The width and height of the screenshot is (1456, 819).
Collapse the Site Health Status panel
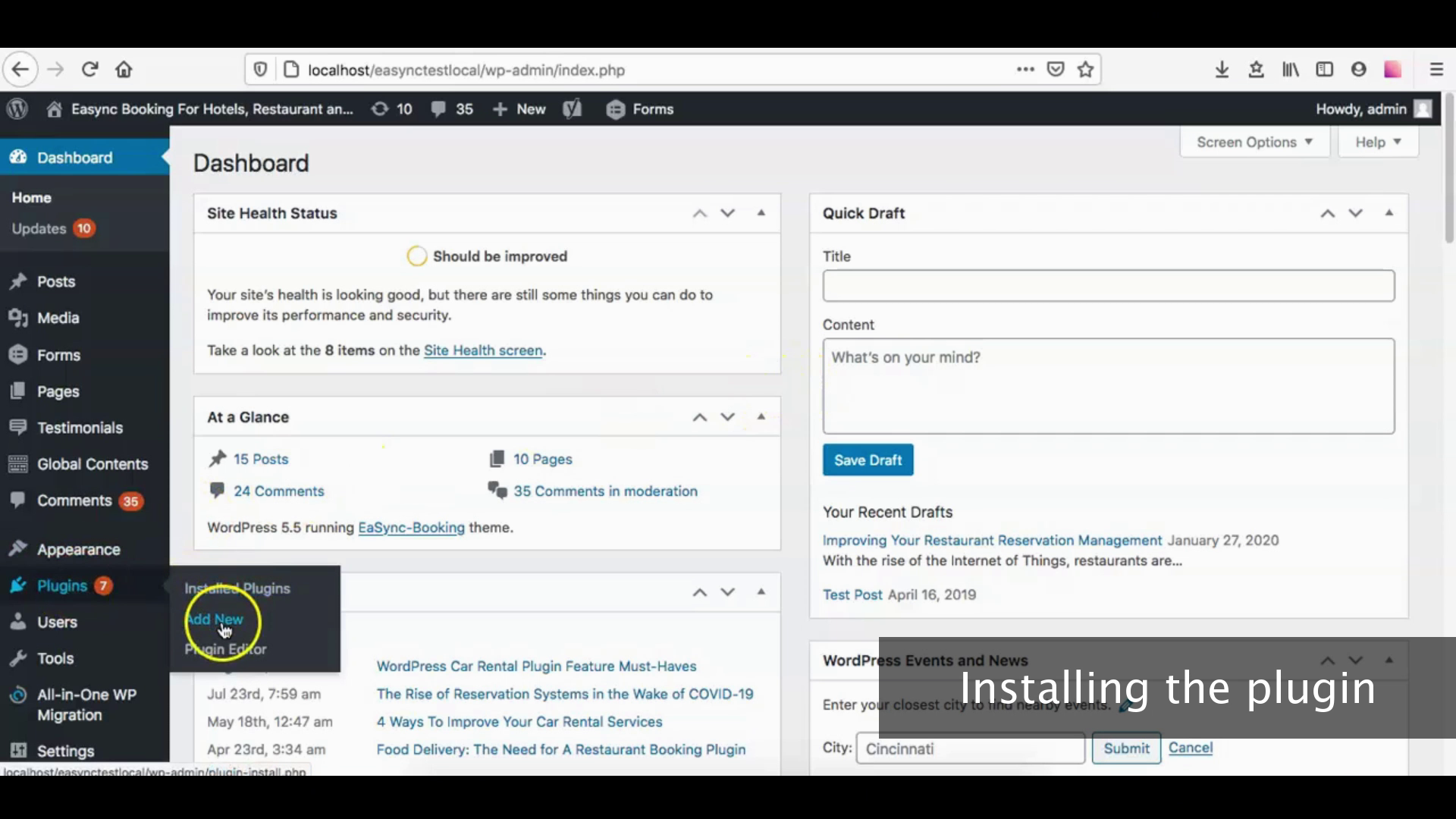[x=761, y=213]
